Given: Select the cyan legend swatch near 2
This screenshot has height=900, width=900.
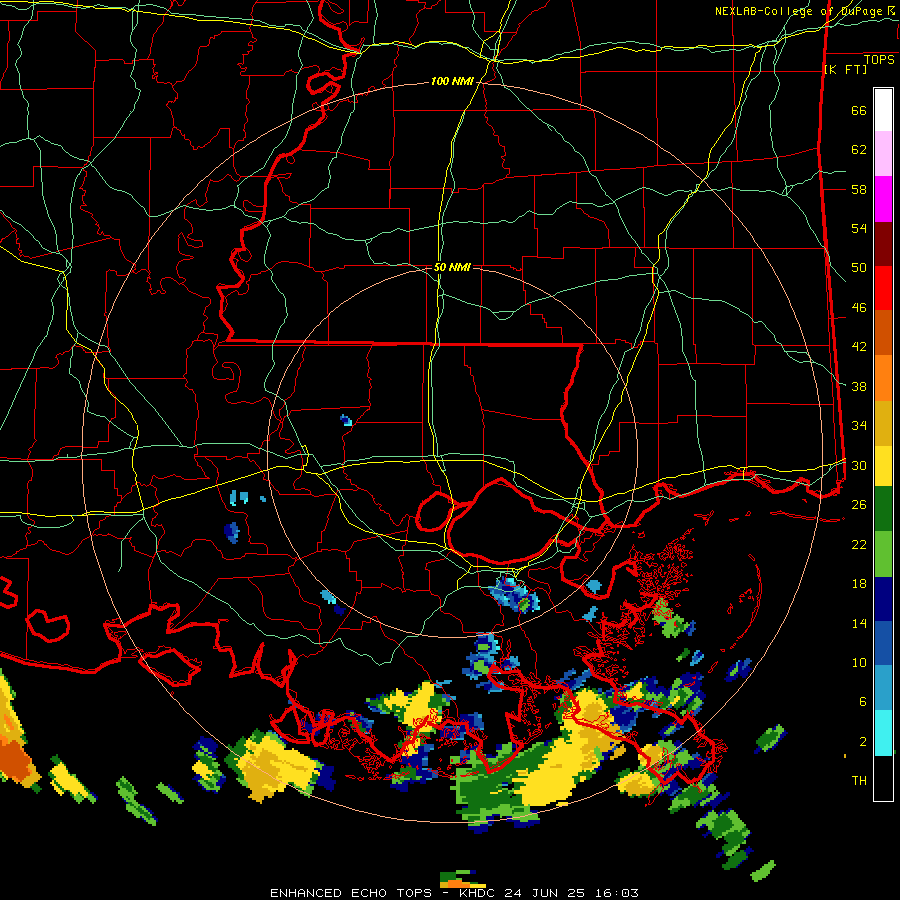Looking at the screenshot, I should tap(883, 734).
